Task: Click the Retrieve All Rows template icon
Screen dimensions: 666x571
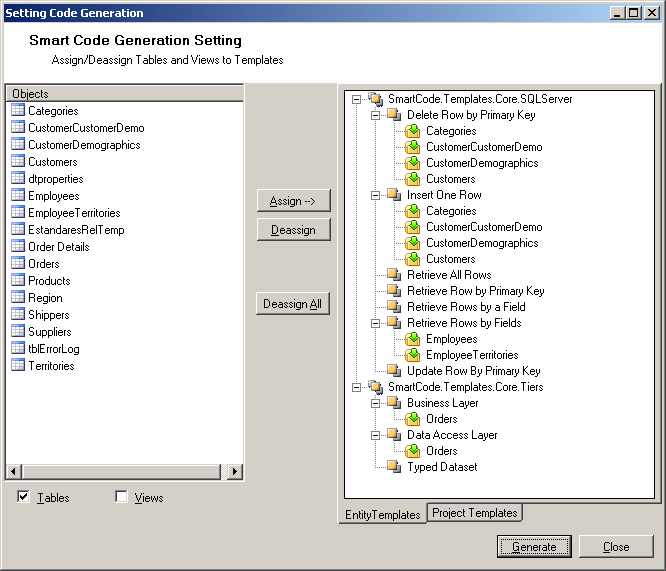Action: (394, 275)
